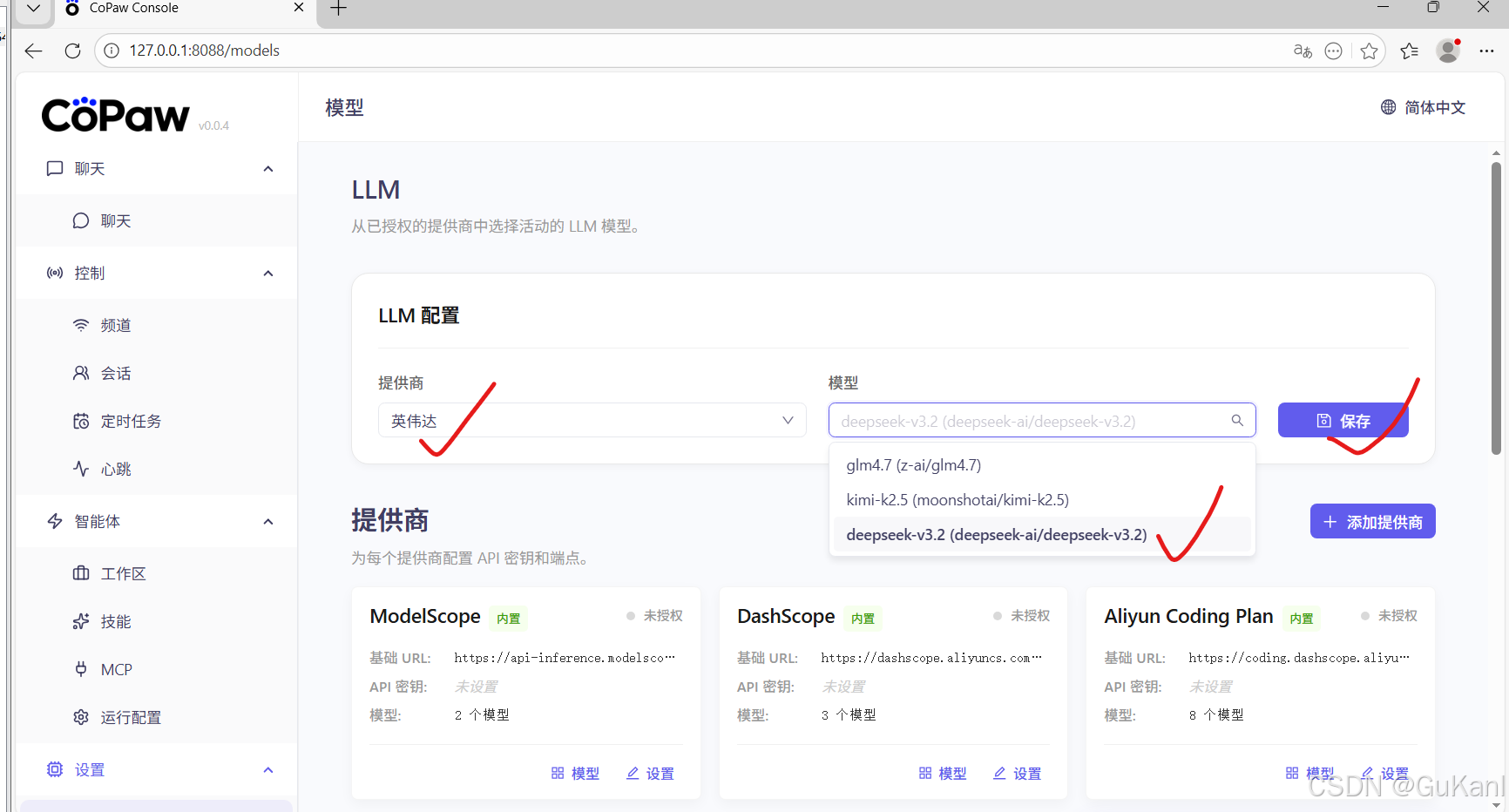Collapse the 聊天 sidebar section
1509x812 pixels.
267,168
